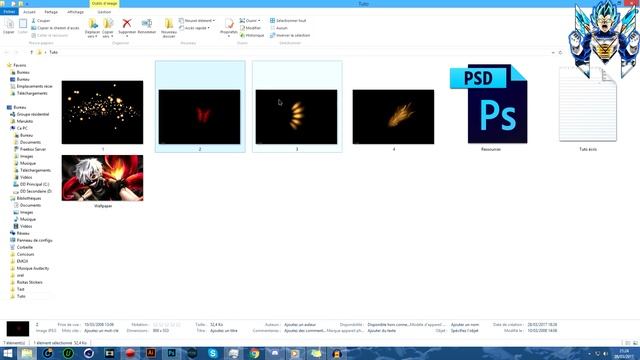The image size is (640, 360).
Task: Open Photoshop from the taskbar
Action: coord(171,353)
